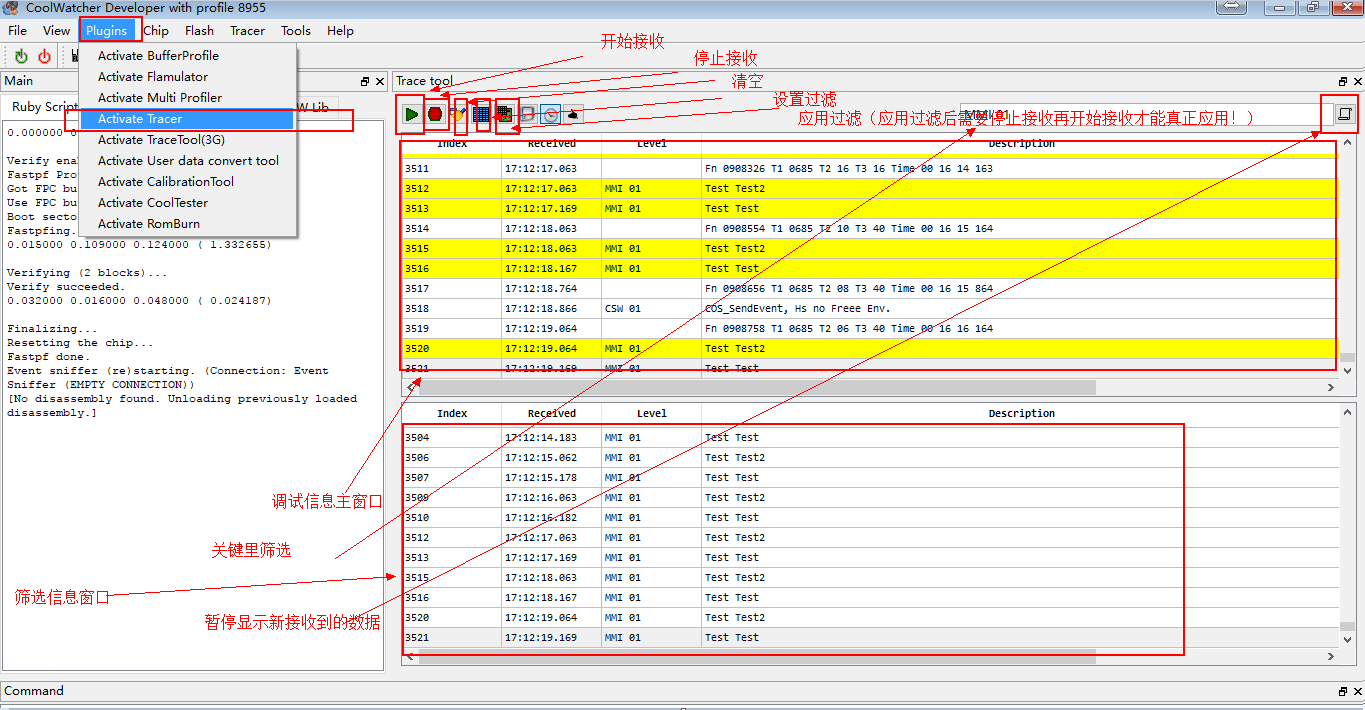The image size is (1365, 710).
Task: Click Description header in upper trace table
Action: point(1021,144)
